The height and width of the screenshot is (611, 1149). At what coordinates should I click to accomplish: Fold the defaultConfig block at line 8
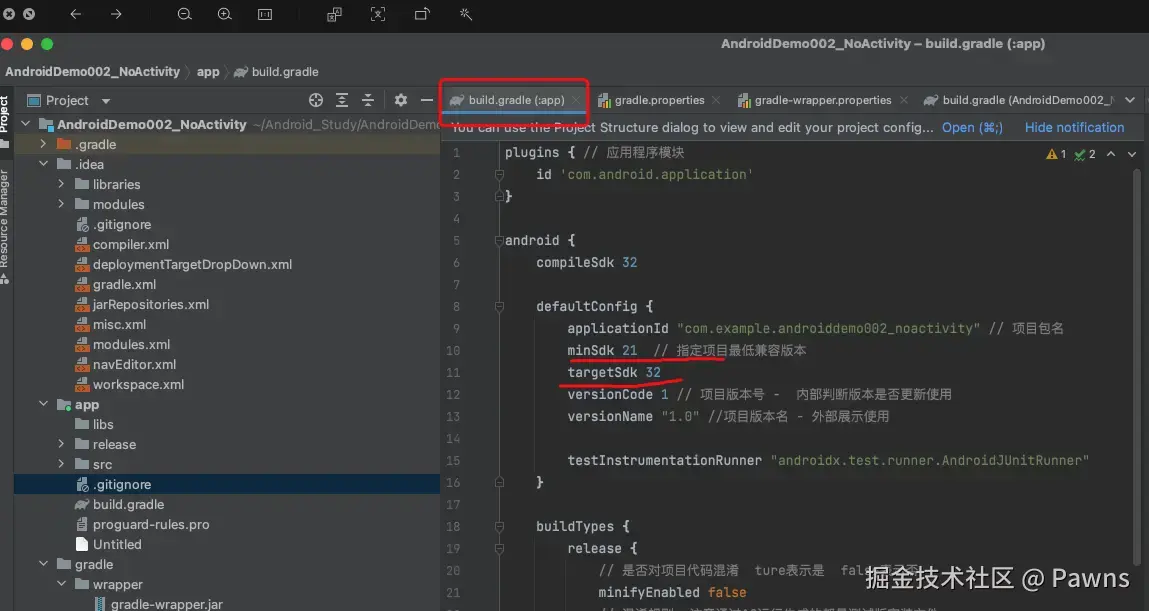pyautogui.click(x=499, y=306)
